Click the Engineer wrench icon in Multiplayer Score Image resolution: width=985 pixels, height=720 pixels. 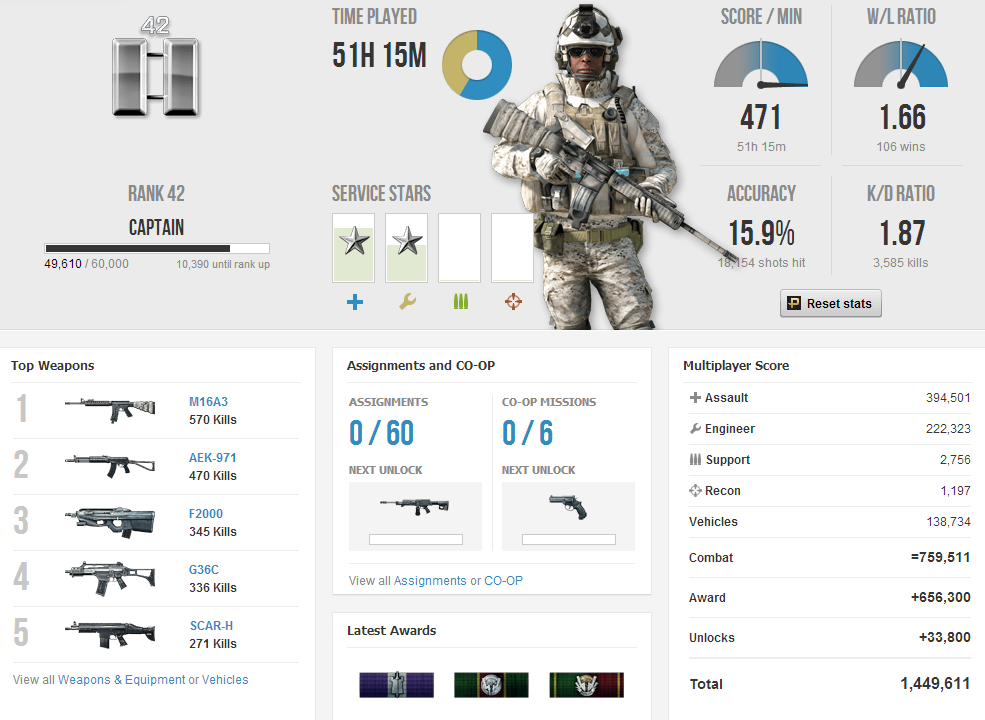tap(695, 428)
